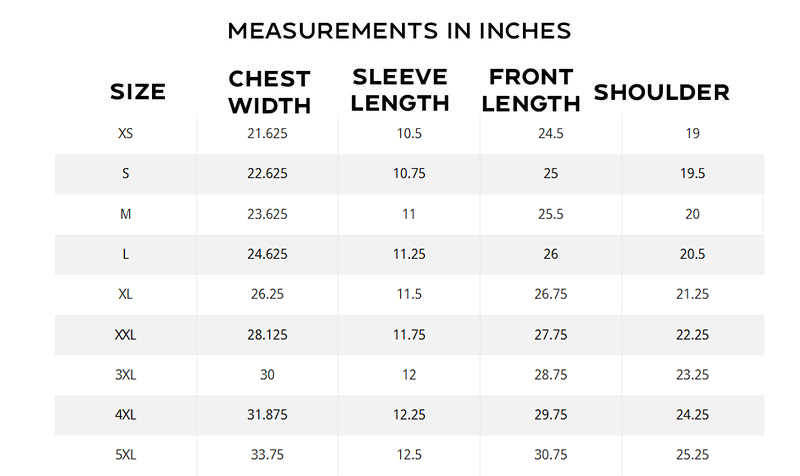Click chest width value 21.625

click(269, 133)
